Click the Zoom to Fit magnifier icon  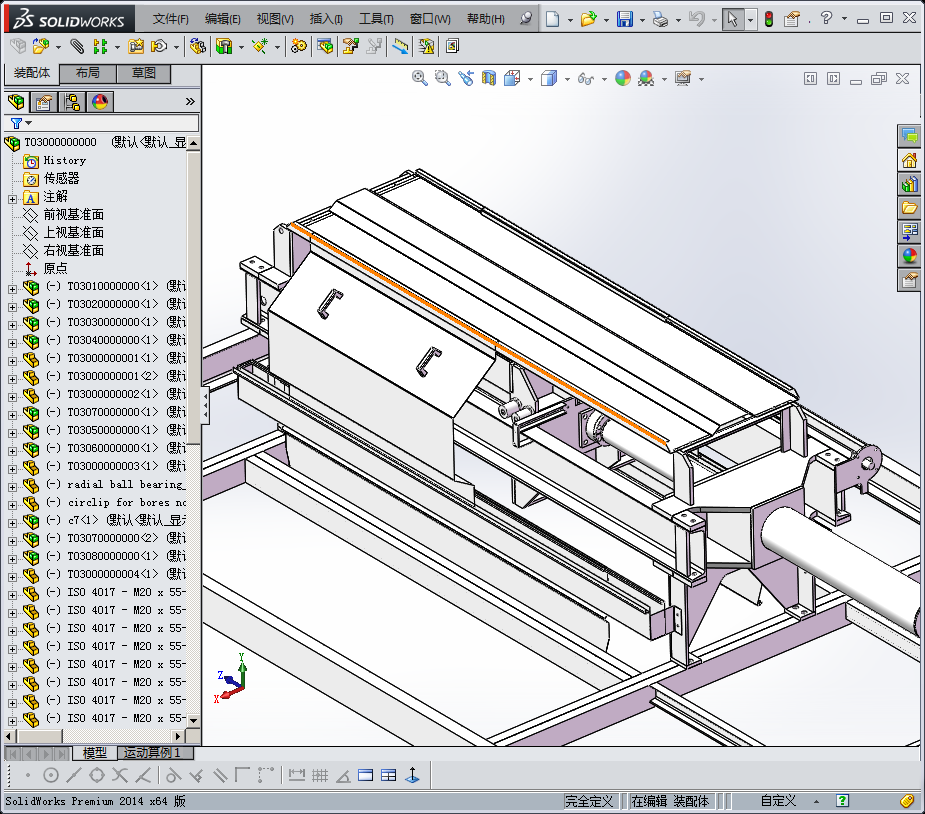pyautogui.click(x=420, y=78)
